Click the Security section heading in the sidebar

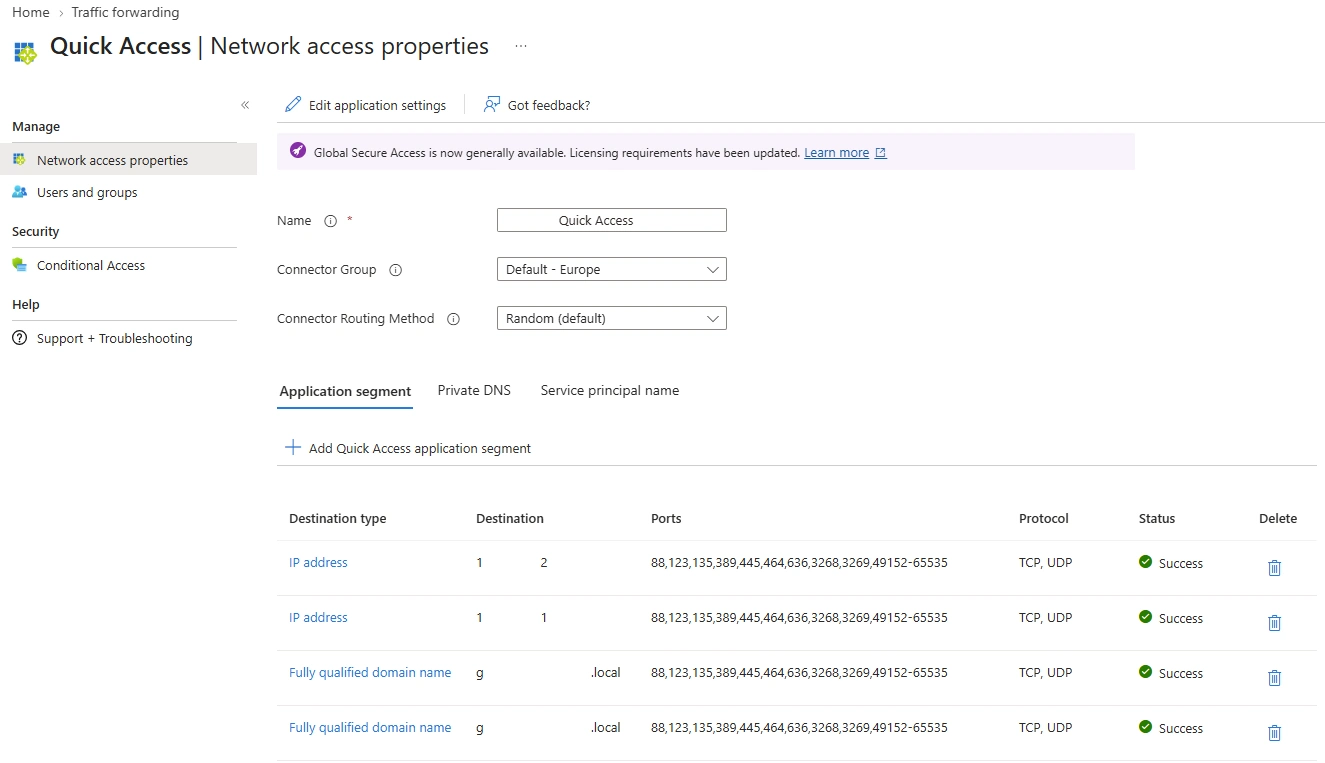click(35, 231)
